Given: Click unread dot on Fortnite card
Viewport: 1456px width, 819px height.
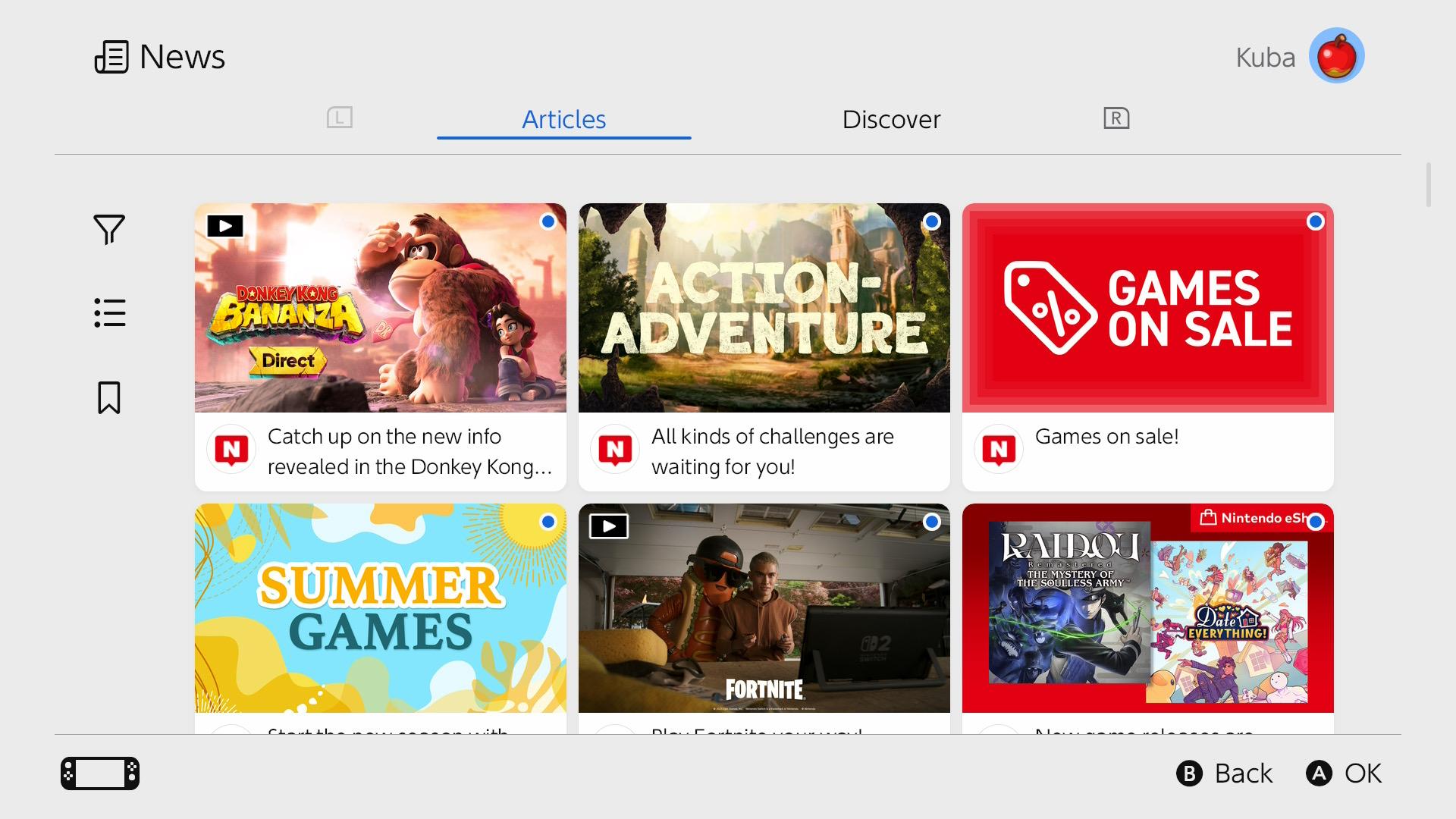Looking at the screenshot, I should click(932, 522).
